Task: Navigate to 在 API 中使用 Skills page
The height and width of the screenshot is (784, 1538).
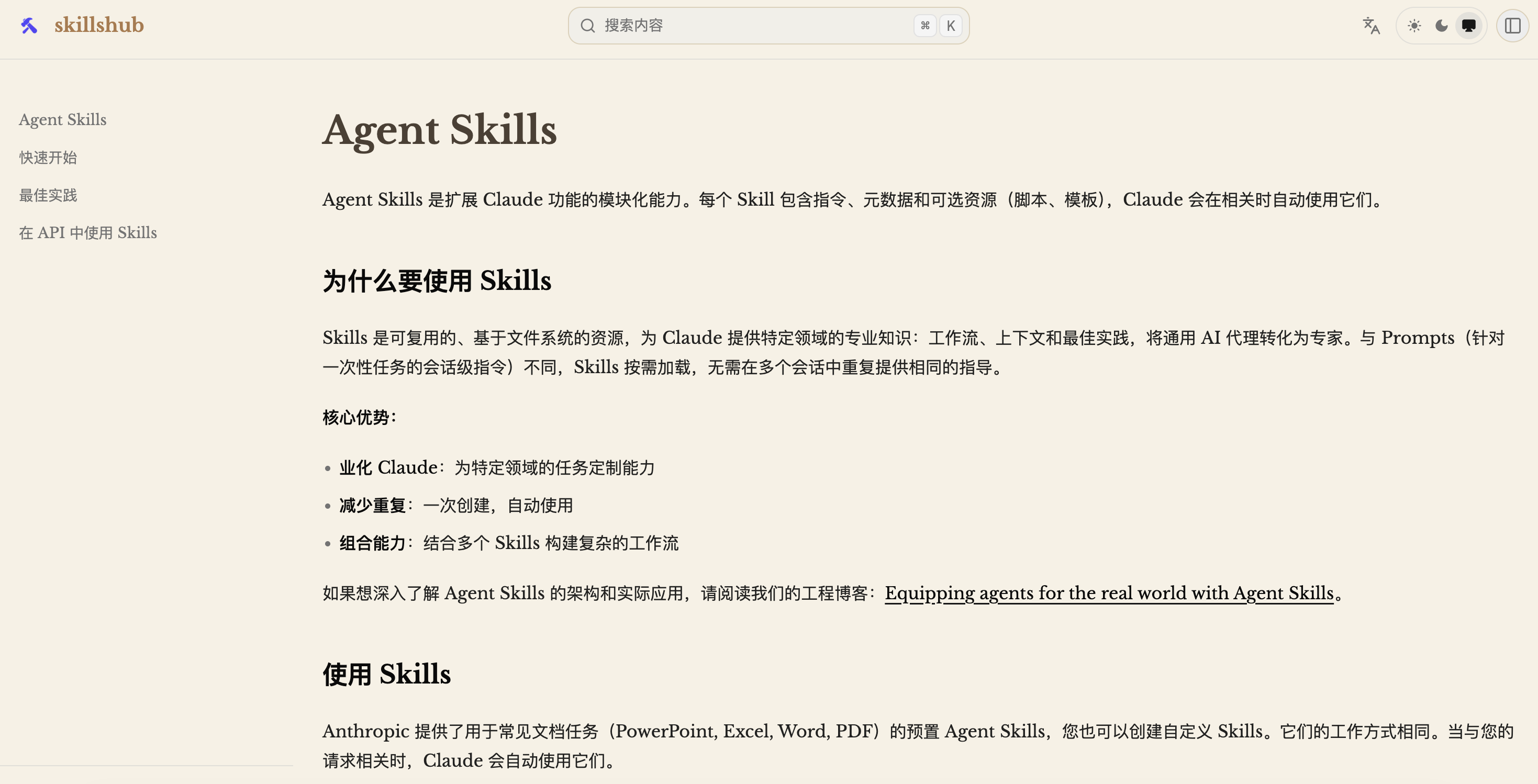Action: 87,232
